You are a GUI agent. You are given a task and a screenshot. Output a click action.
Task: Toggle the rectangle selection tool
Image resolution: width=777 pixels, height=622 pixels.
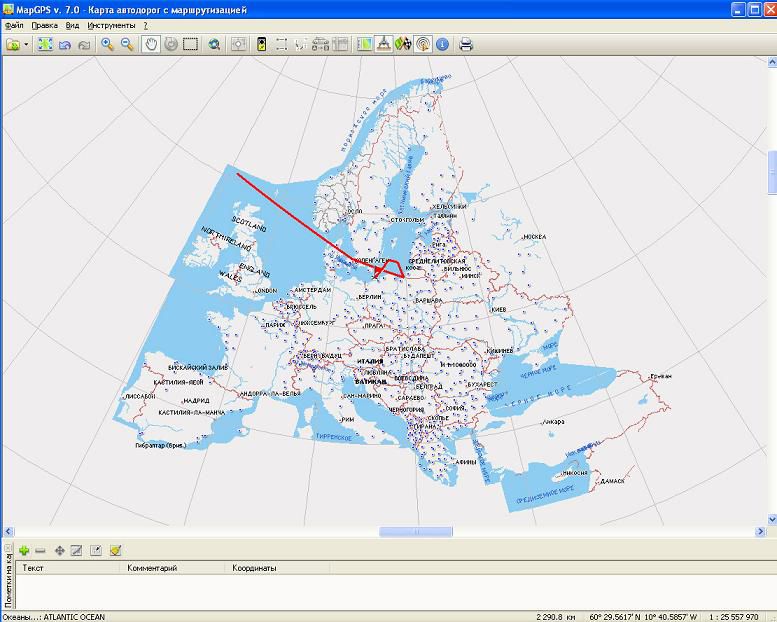click(190, 44)
